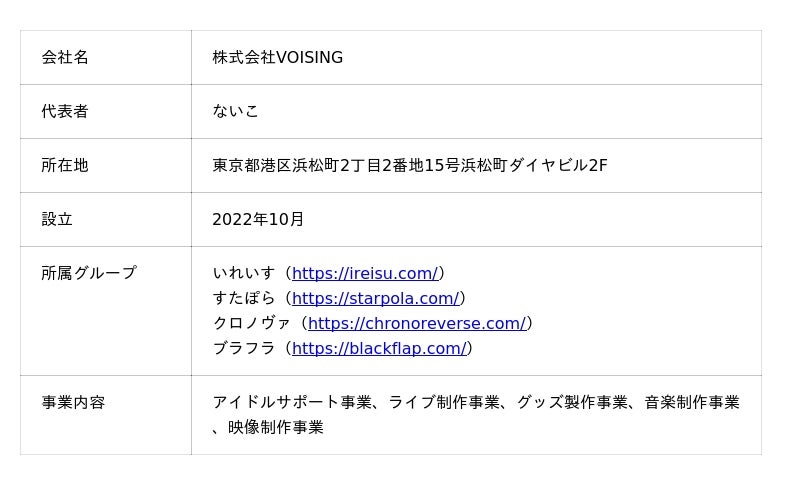Click the いれいす group name text
Screen dimensions: 800x485
[243, 273]
